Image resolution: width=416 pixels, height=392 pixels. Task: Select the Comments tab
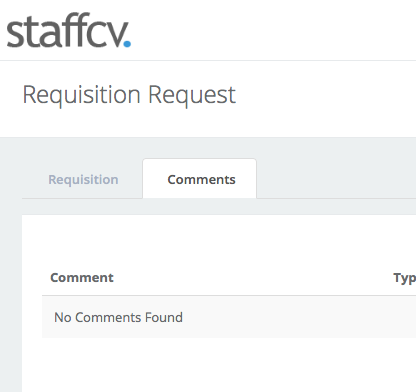200,179
